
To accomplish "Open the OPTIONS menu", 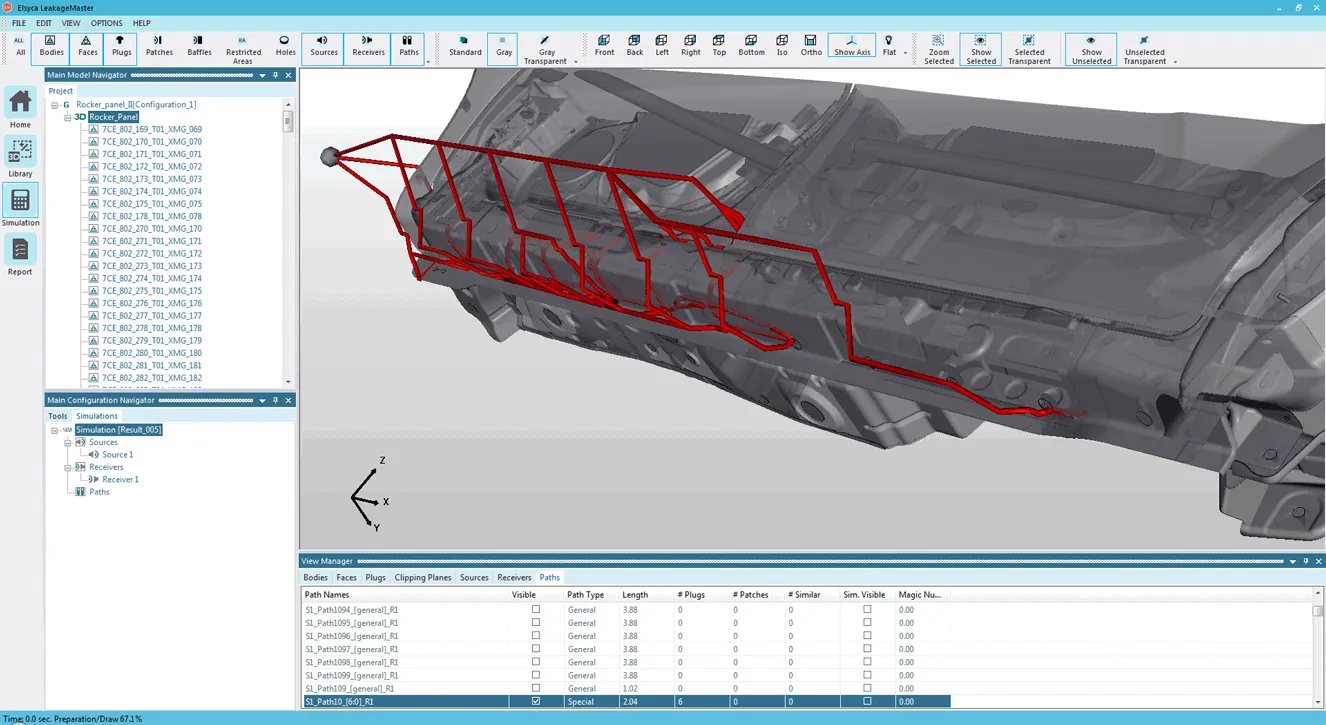I will coord(106,23).
